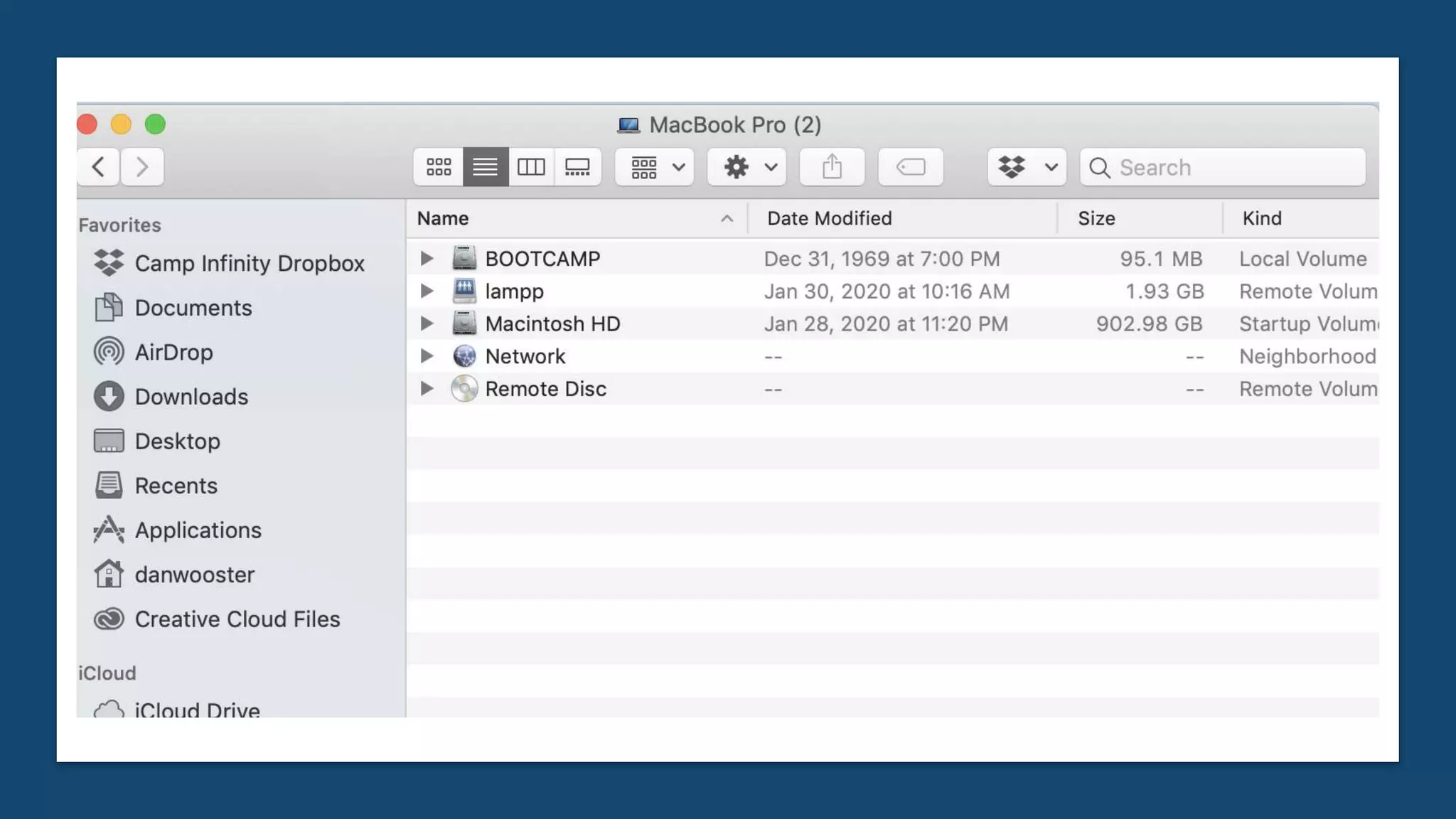Open the Group By dropdown
Image resolution: width=1456 pixels, height=819 pixels.
click(654, 167)
